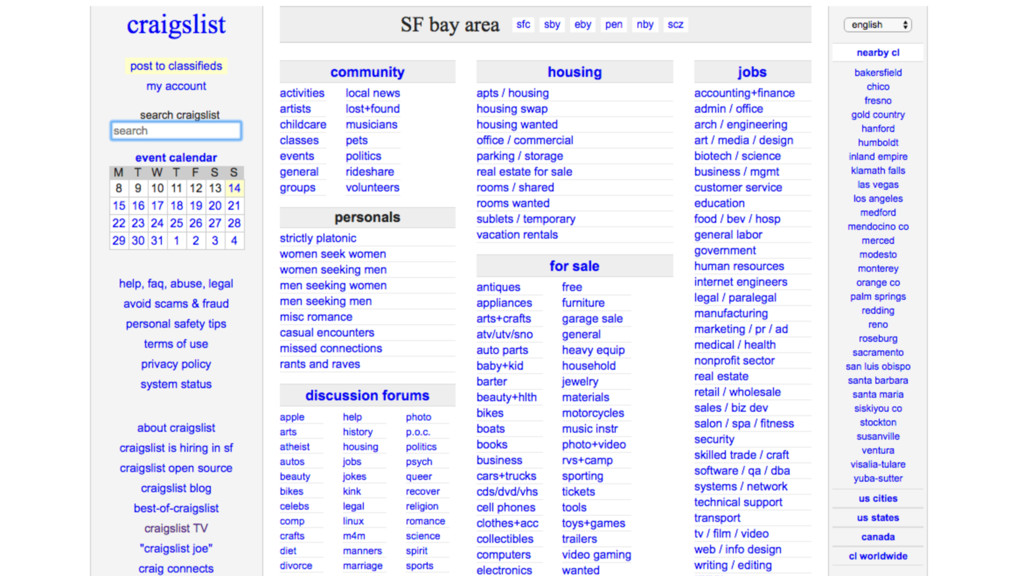This screenshot has width=1024, height=576.
Task: Open cars+trucks for sale link
Action: pyautogui.click(x=506, y=475)
